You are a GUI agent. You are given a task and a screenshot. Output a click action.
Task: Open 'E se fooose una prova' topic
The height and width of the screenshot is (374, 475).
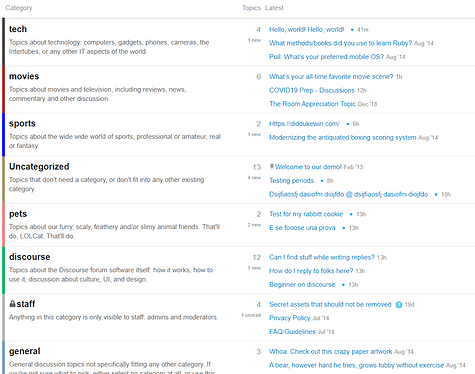(x=302, y=228)
